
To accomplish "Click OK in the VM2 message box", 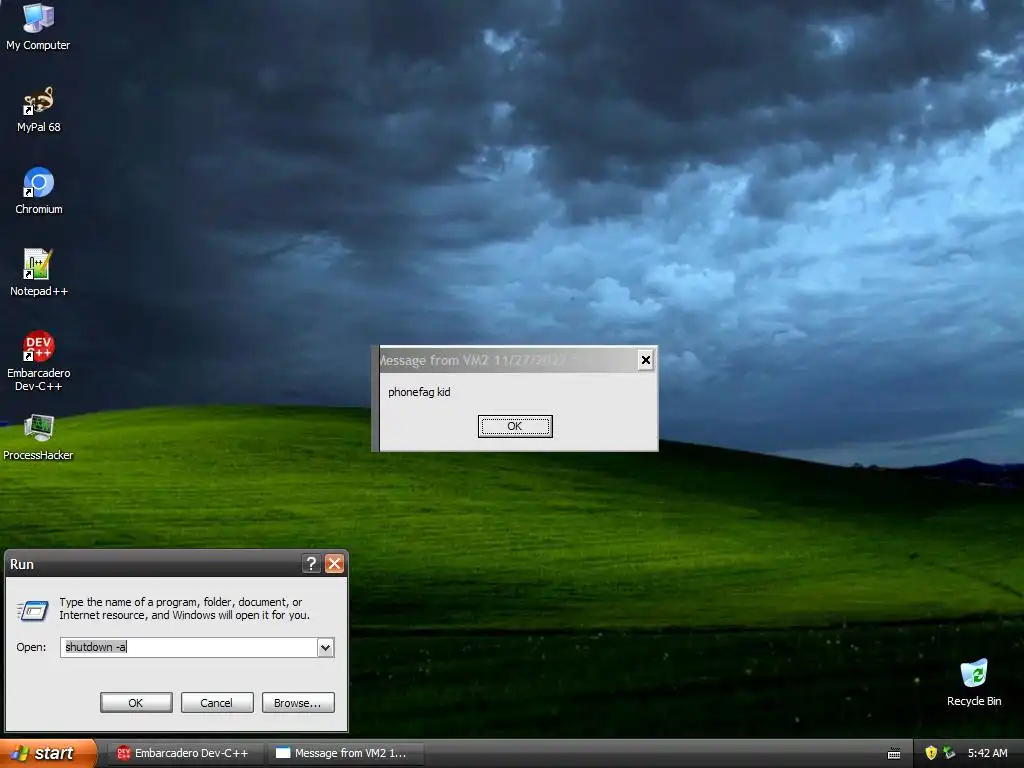I will [x=515, y=426].
